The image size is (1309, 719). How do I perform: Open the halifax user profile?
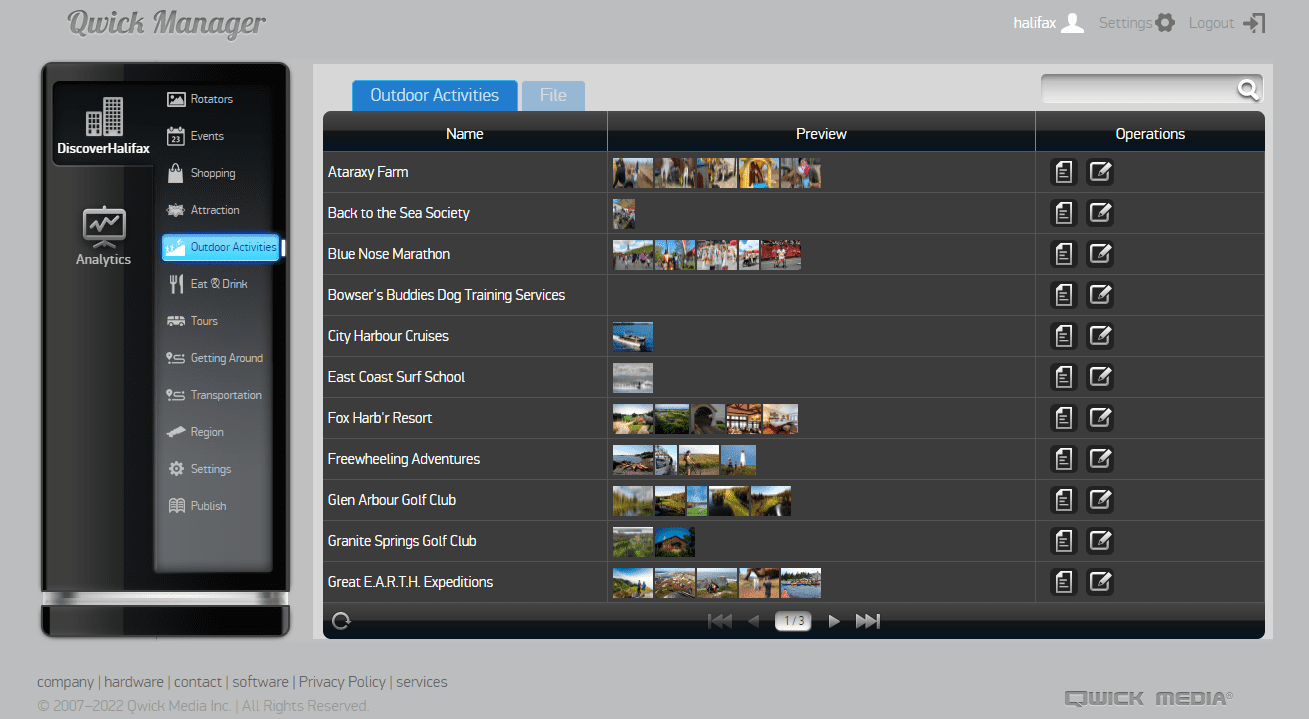click(1049, 23)
